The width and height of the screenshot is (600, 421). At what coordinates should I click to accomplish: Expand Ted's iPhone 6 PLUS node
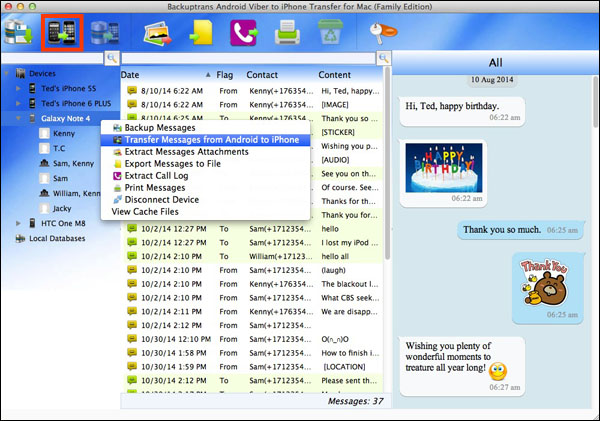[x=18, y=103]
